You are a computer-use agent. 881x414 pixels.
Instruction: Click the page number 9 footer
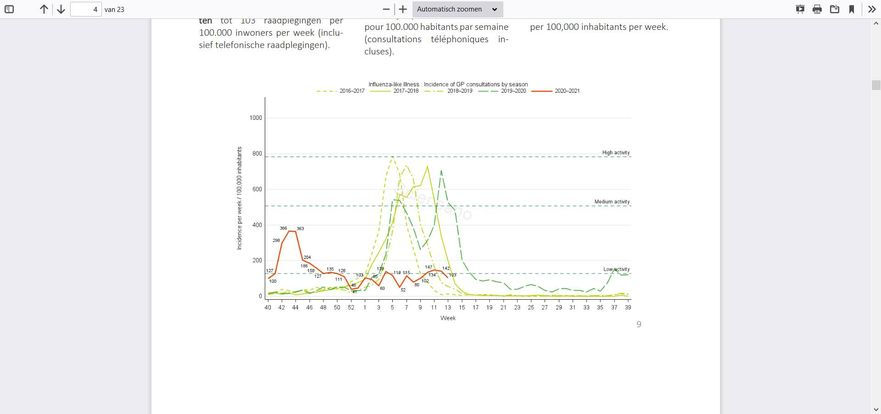(639, 324)
